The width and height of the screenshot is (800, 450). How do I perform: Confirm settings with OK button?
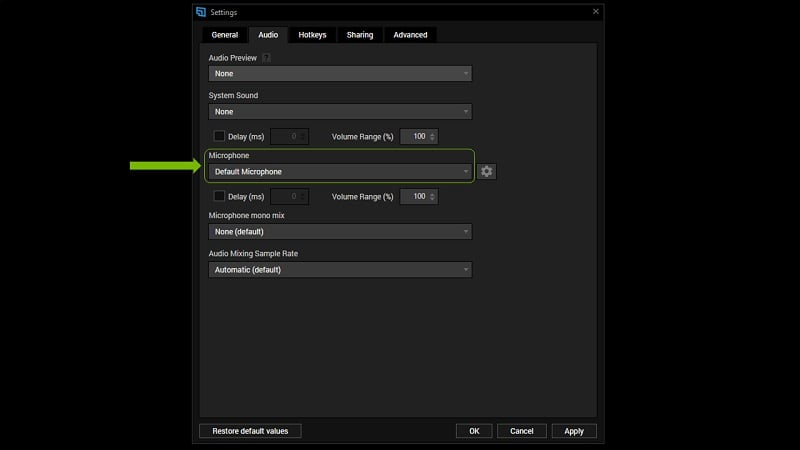coord(474,431)
